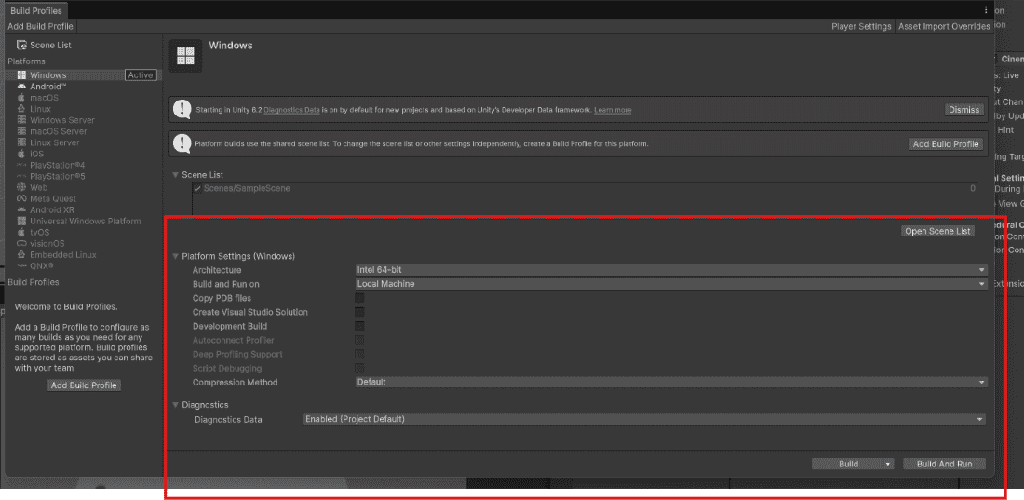
Task: Choose the Linux platform icon
Action: point(22,109)
